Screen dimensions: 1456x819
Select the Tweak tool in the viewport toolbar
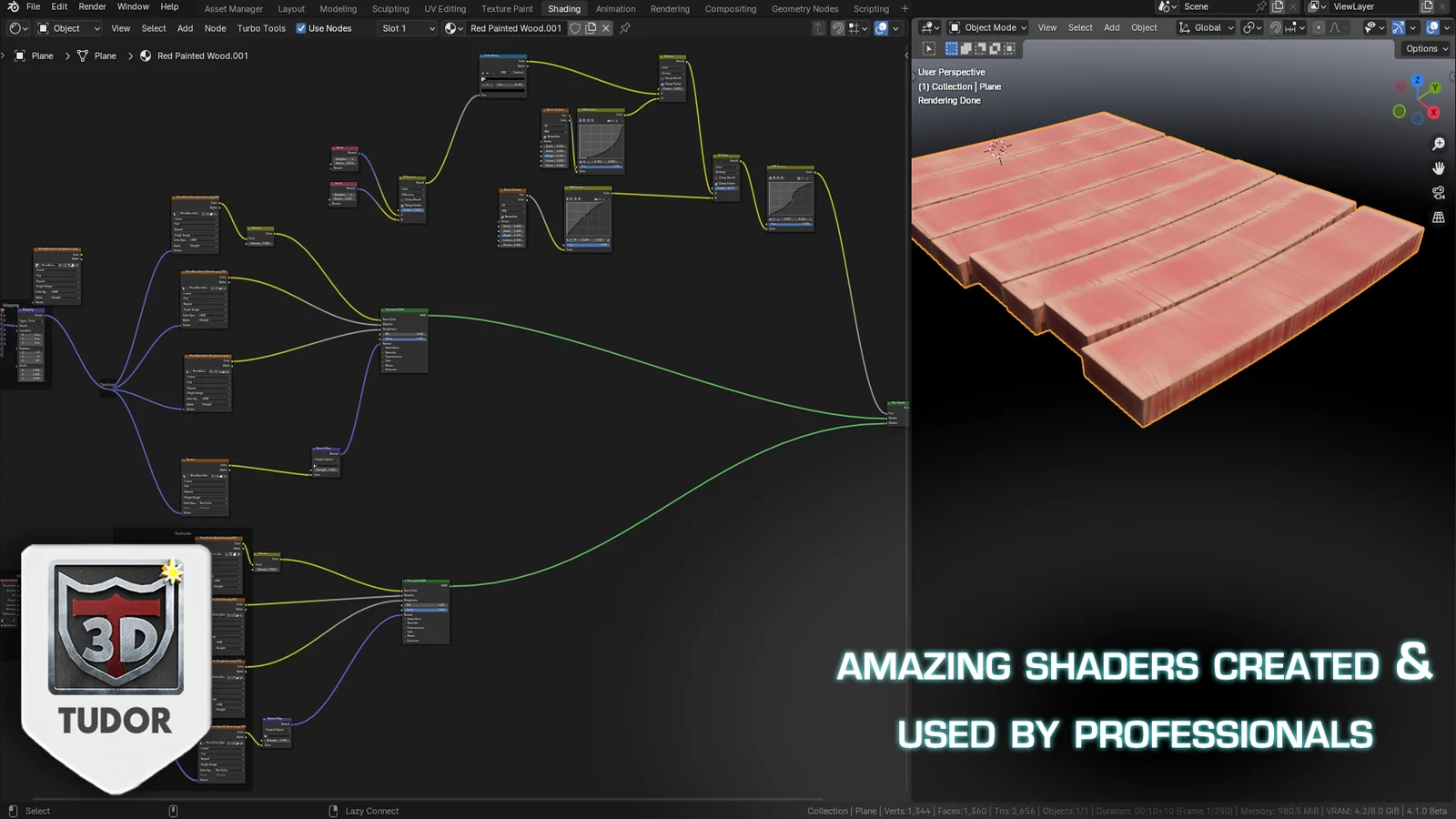click(x=929, y=48)
